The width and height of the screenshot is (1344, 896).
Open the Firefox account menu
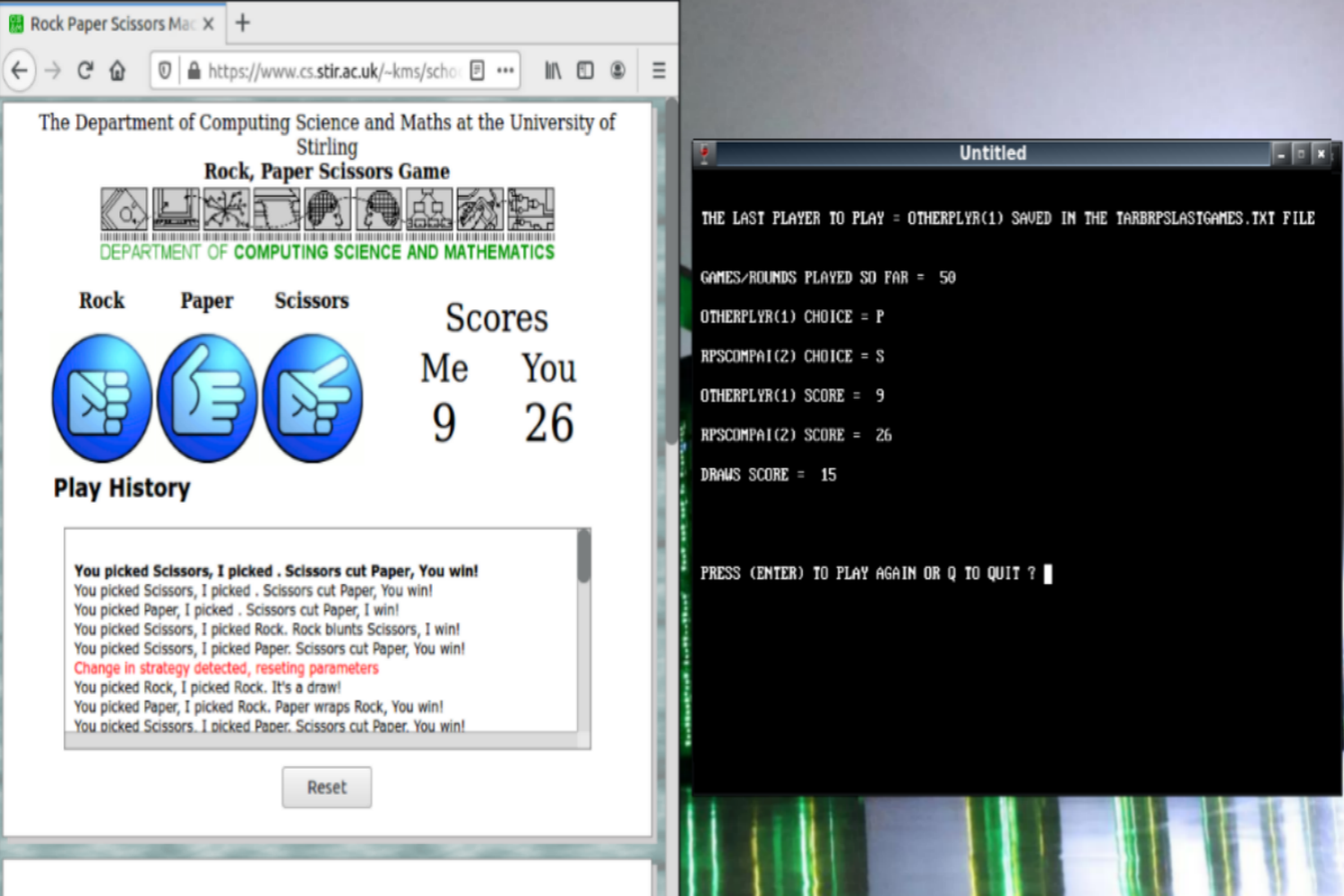coord(617,70)
